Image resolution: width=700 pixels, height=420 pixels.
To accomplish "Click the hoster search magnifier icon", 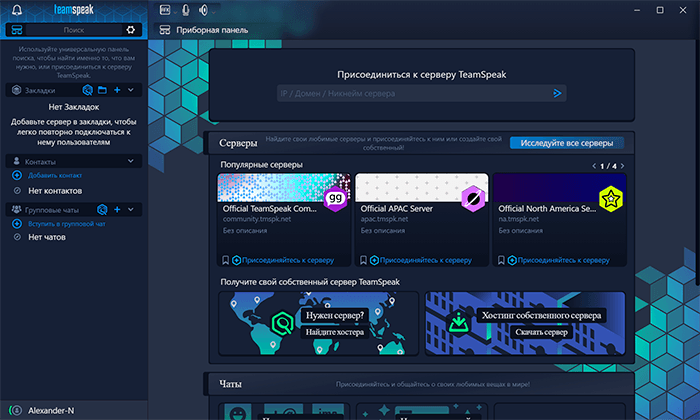I will point(282,323).
